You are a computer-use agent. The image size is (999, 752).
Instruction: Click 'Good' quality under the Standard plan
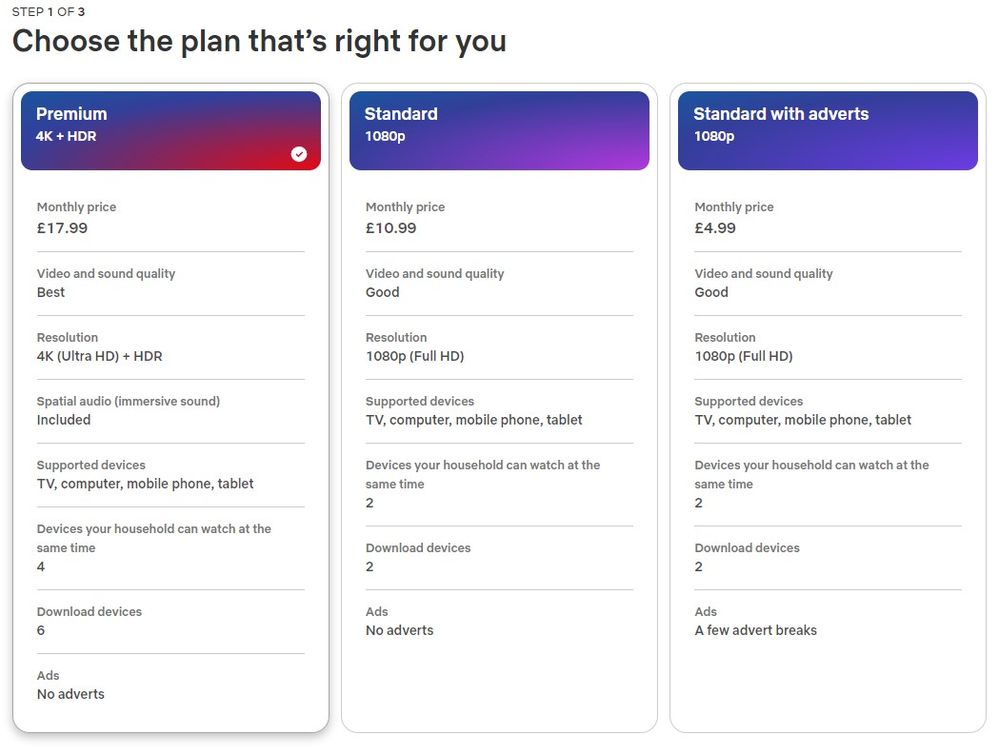tap(382, 293)
